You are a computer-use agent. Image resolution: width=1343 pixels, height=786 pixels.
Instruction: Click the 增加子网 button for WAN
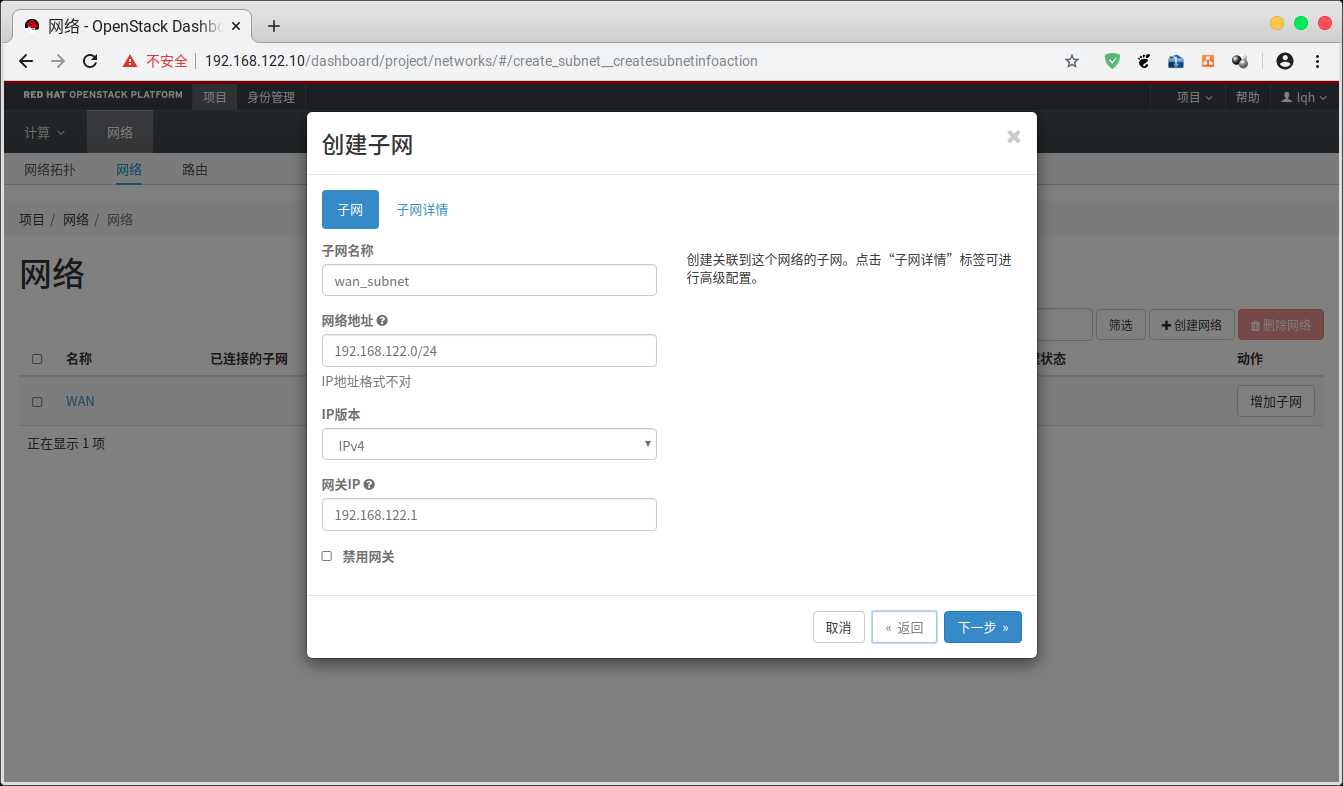pyautogui.click(x=1275, y=402)
